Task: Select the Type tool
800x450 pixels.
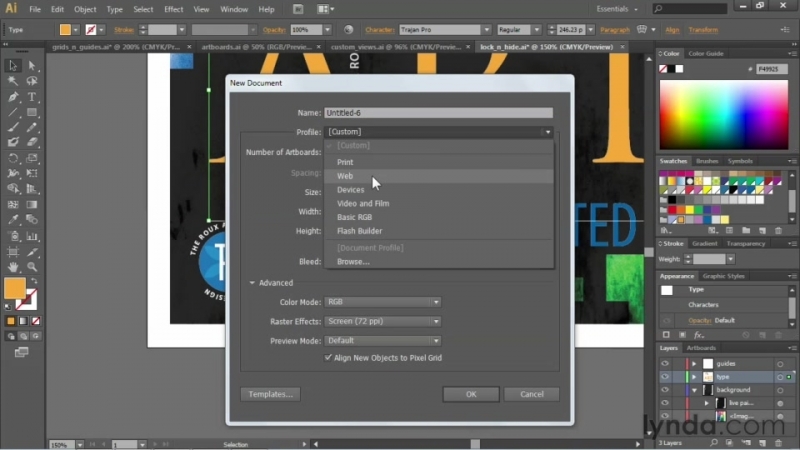Action: (x=32, y=96)
